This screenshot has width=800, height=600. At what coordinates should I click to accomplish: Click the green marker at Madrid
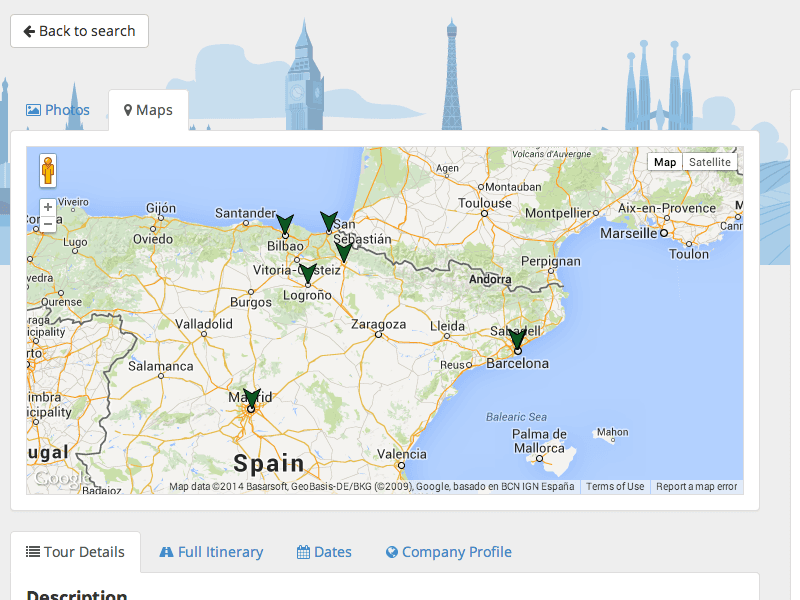click(251, 399)
